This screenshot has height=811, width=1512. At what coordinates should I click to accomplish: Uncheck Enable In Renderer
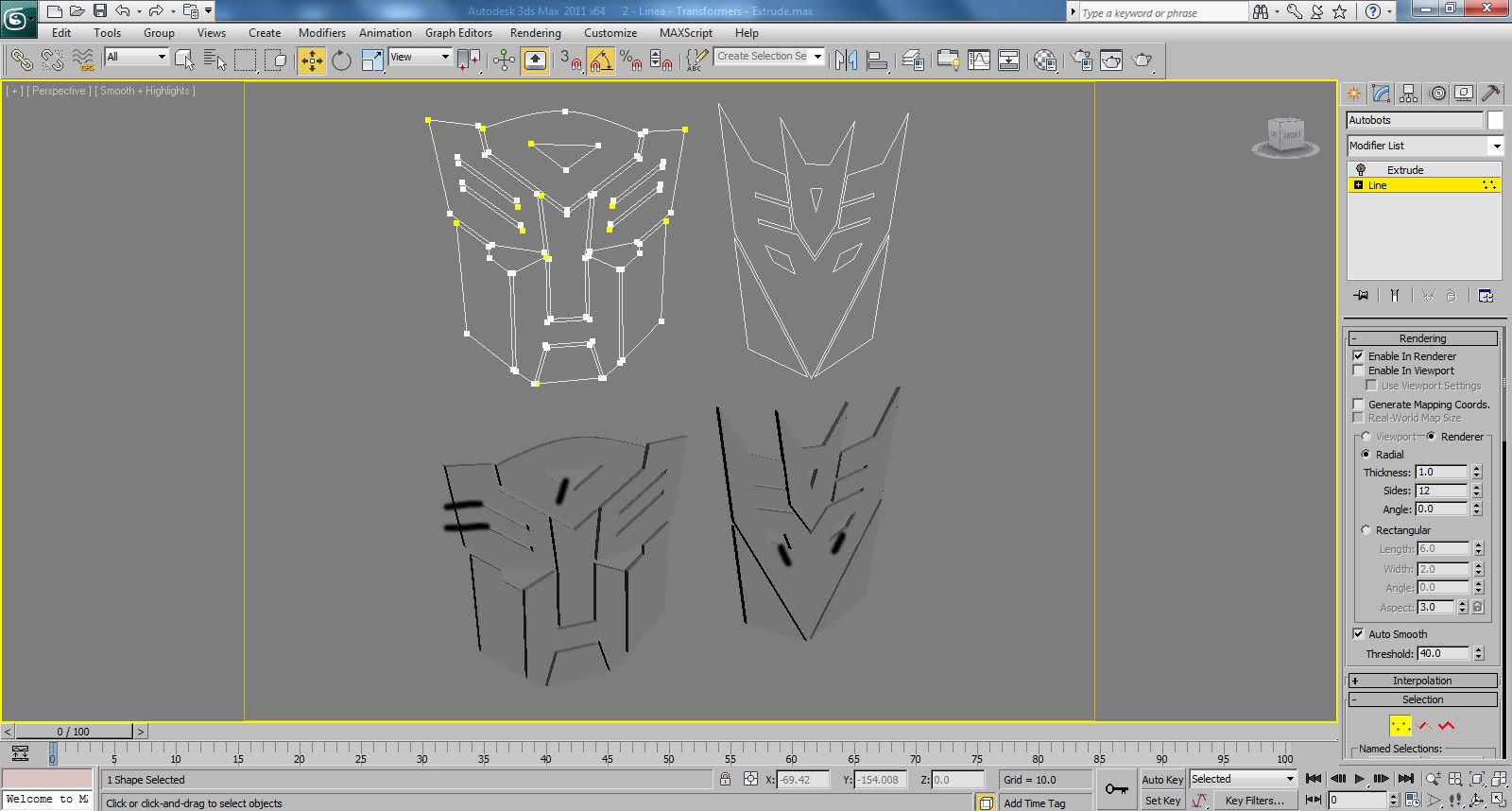point(1358,356)
